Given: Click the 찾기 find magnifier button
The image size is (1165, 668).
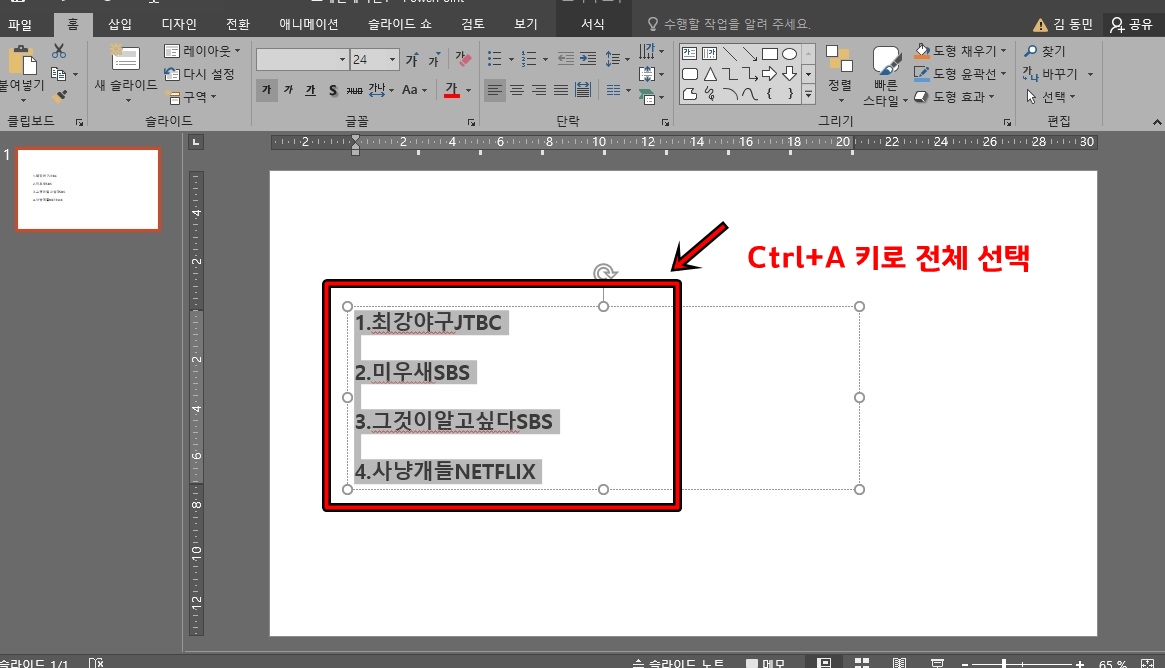Looking at the screenshot, I should pos(1045,51).
